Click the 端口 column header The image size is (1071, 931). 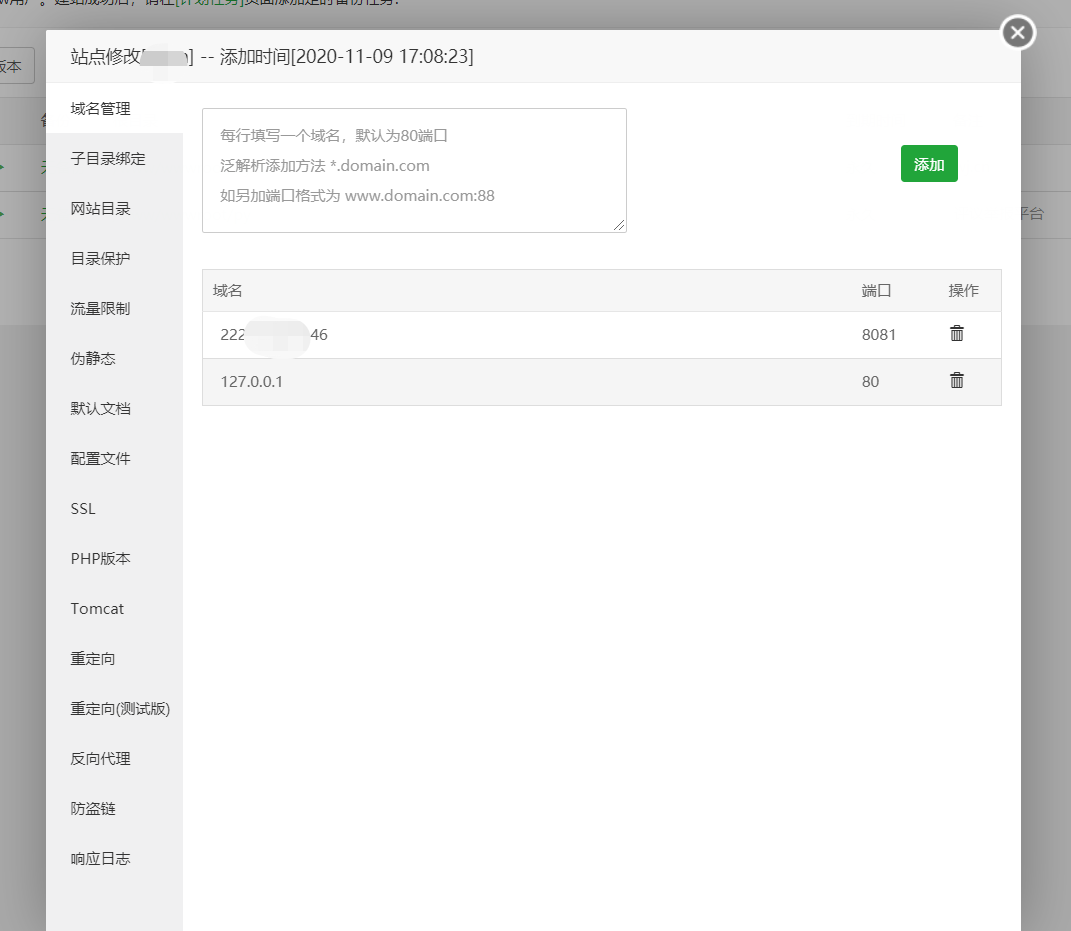[x=876, y=290]
